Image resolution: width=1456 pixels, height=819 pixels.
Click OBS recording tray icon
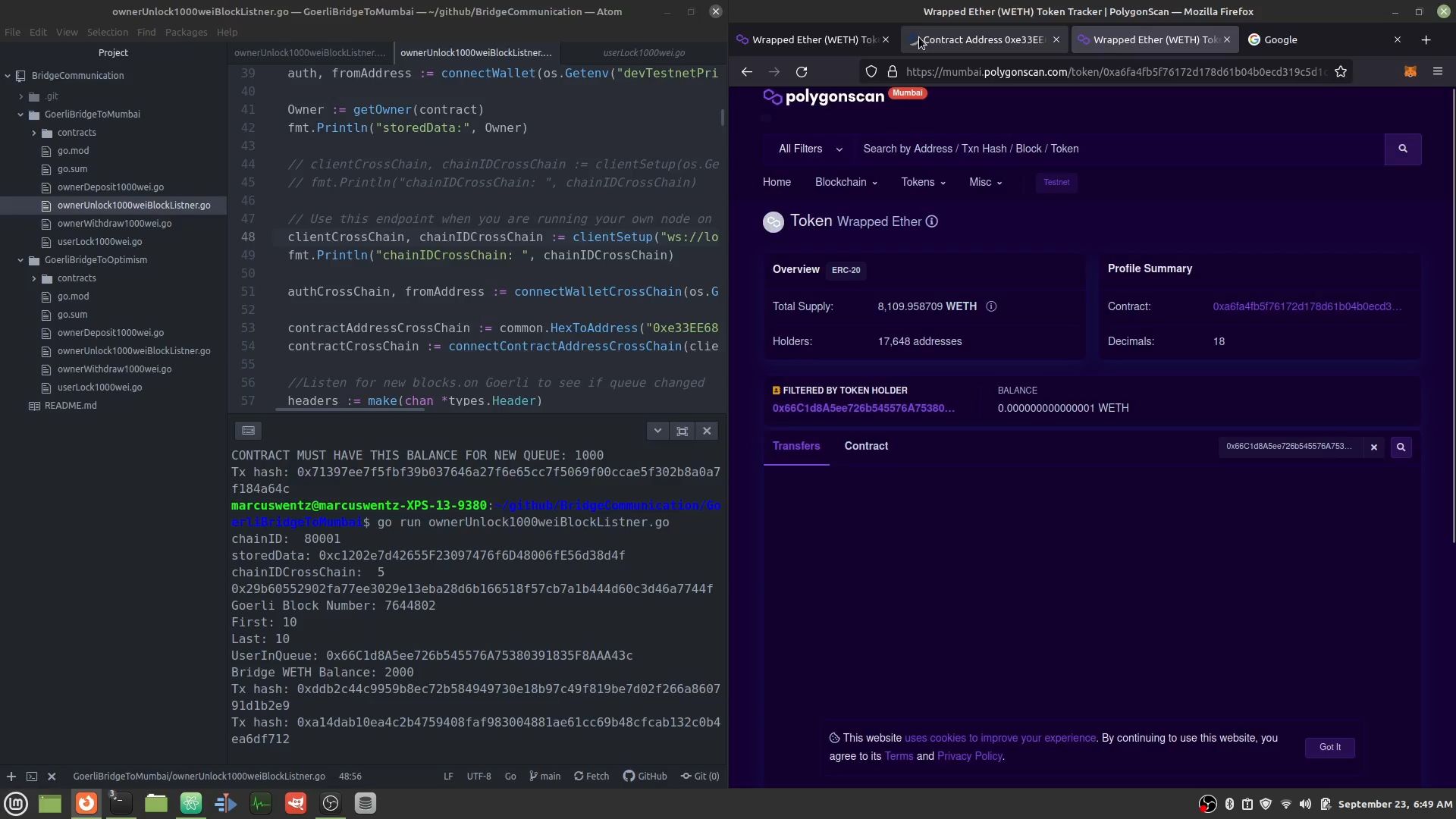point(1207,804)
